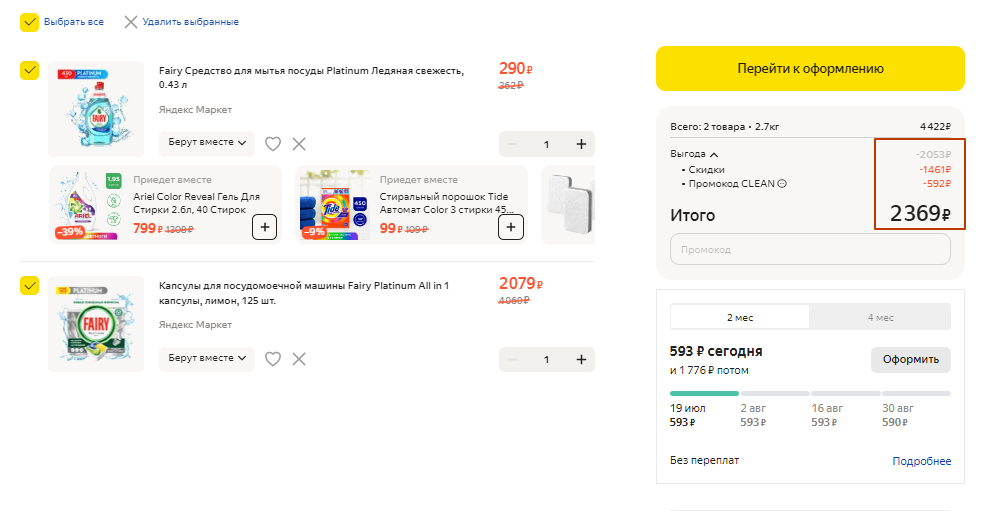Increase quantity of Fairy dishwasher capsules
This screenshot has width=984, height=511.
click(581, 359)
